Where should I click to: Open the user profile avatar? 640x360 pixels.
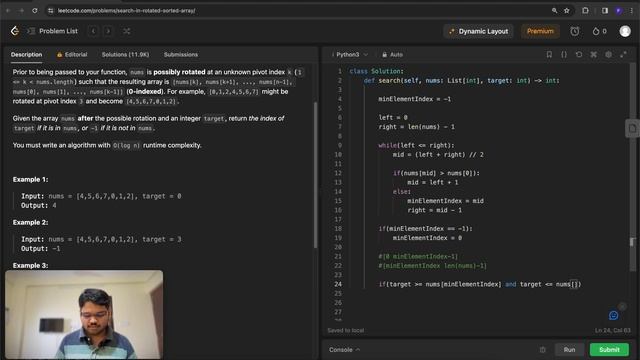625,31
